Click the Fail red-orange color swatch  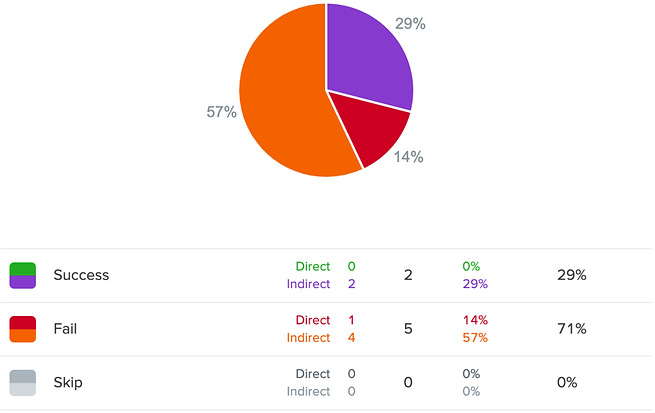tap(23, 329)
